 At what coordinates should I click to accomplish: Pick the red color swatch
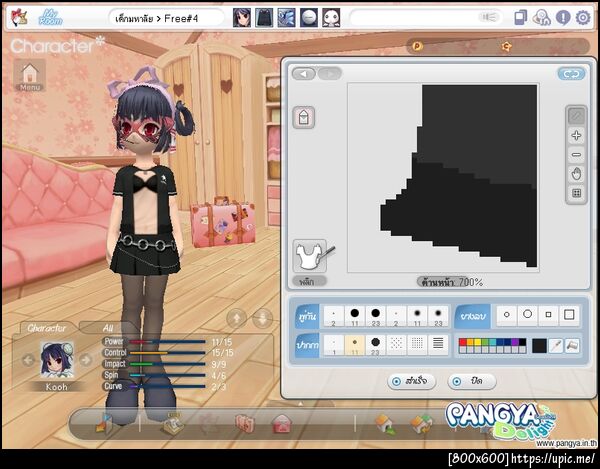pyautogui.click(x=463, y=342)
